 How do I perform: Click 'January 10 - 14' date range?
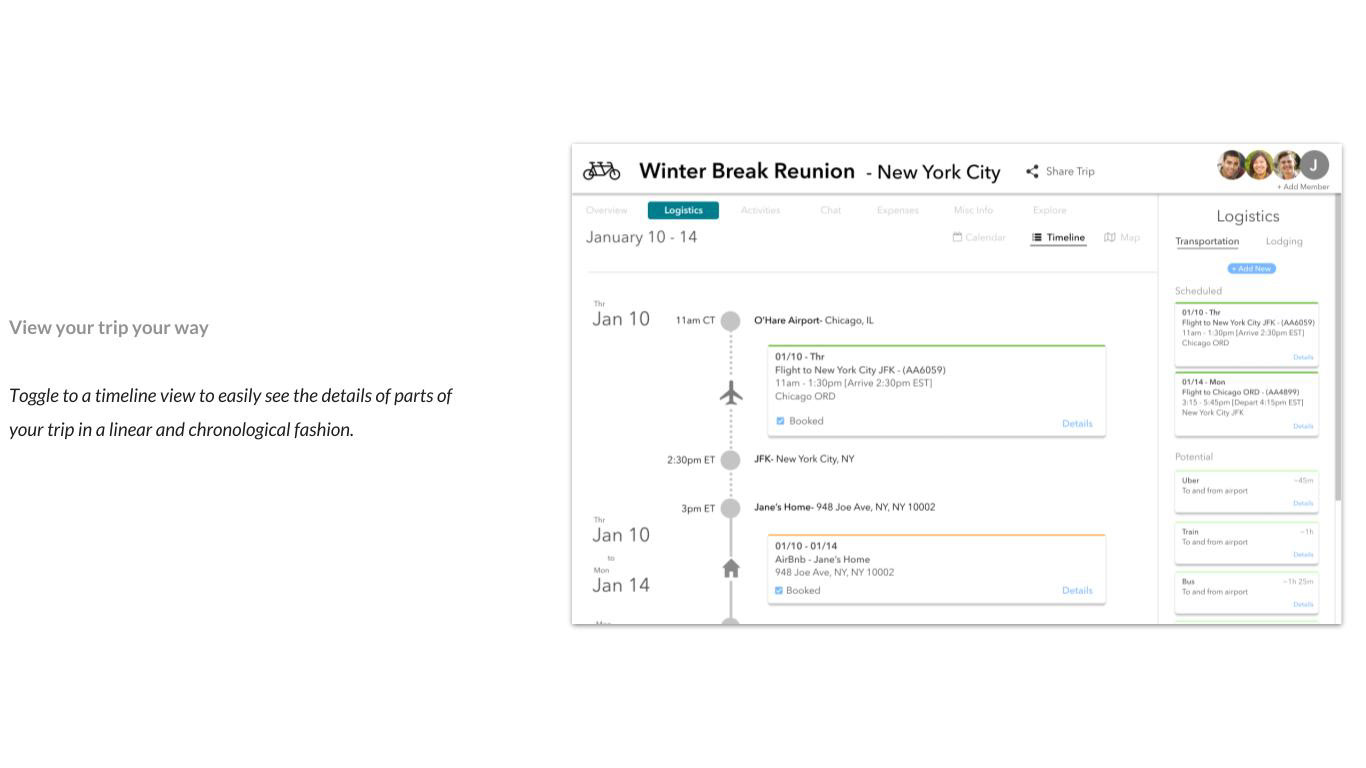point(641,238)
